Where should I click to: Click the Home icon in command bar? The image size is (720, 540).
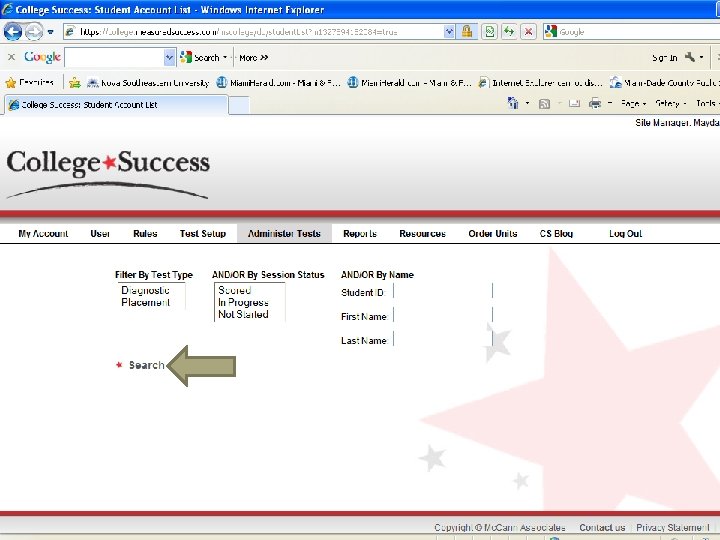coord(513,103)
